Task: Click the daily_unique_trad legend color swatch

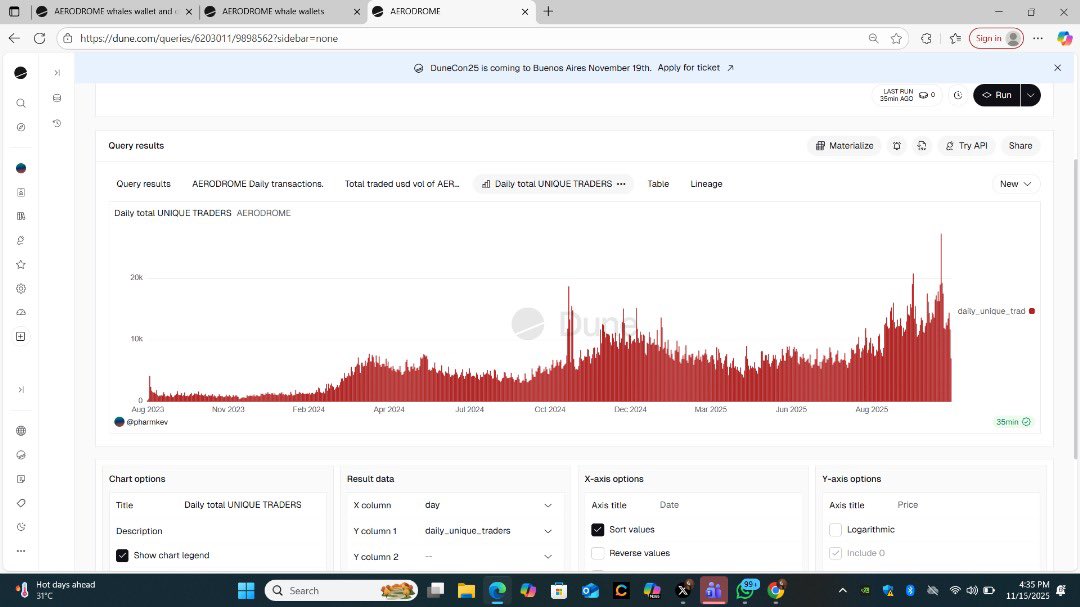Action: tap(1032, 311)
